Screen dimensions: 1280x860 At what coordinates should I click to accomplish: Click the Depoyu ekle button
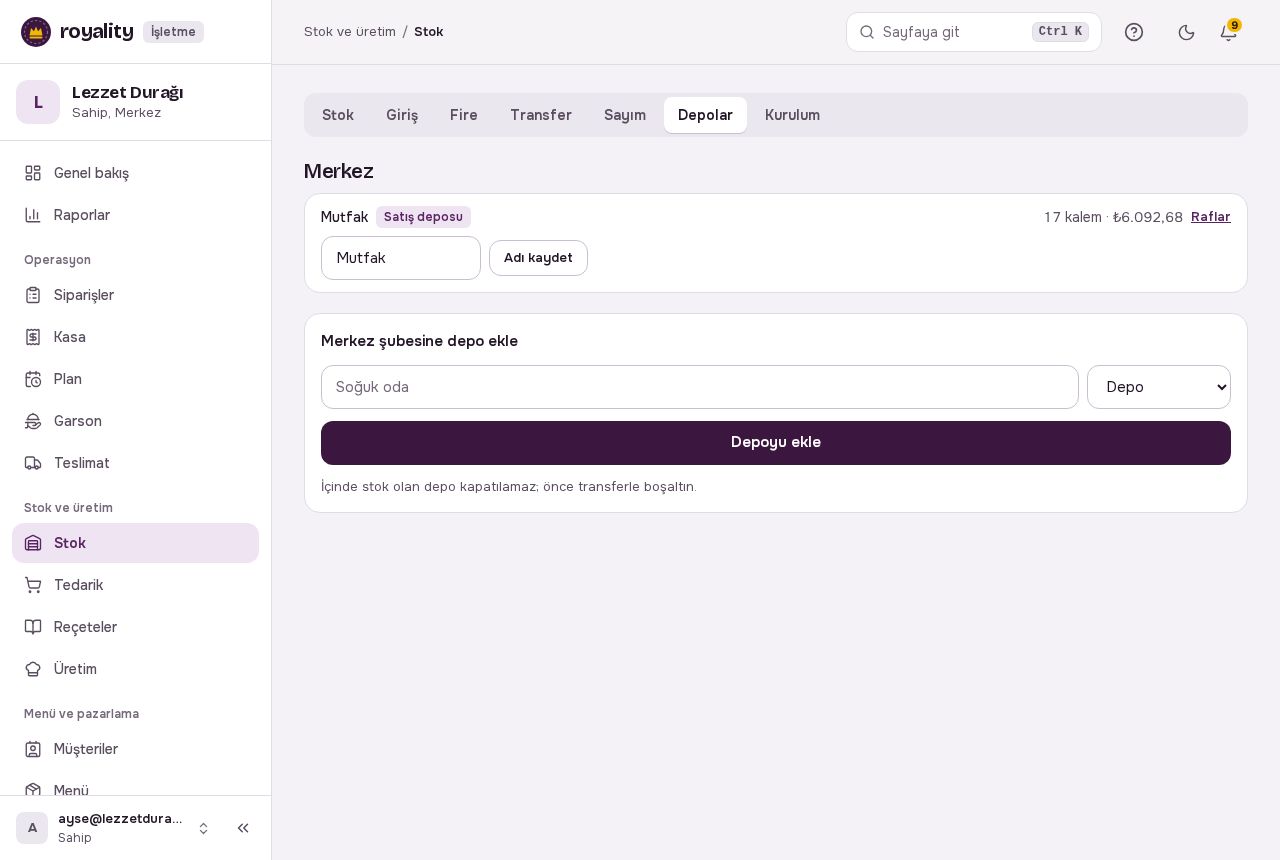click(776, 443)
